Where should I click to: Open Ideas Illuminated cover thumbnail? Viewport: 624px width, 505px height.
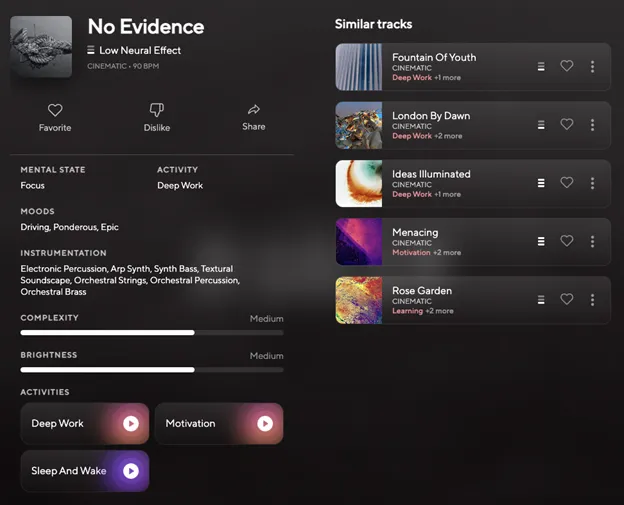359,183
